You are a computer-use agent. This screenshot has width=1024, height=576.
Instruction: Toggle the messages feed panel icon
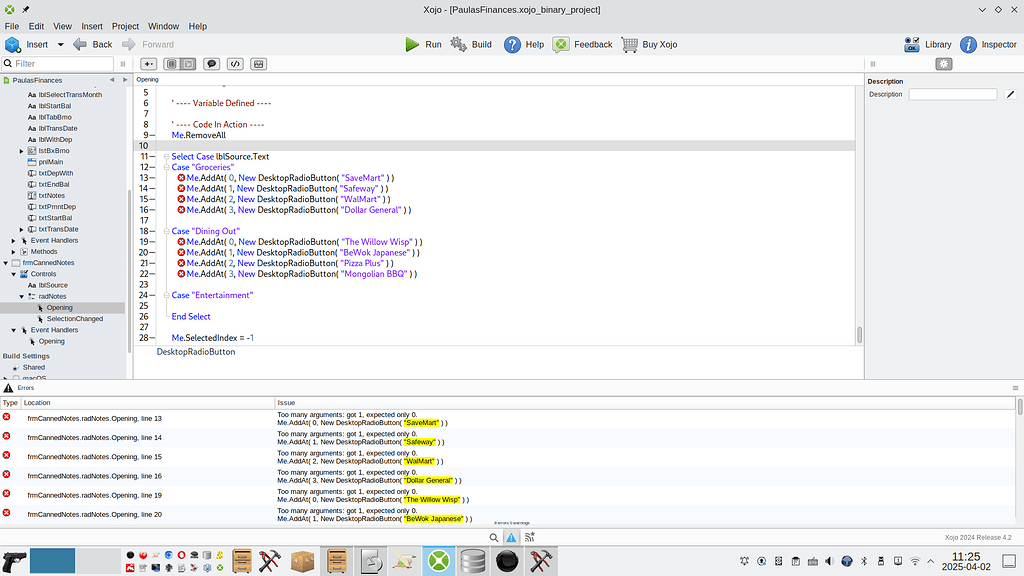pos(530,537)
